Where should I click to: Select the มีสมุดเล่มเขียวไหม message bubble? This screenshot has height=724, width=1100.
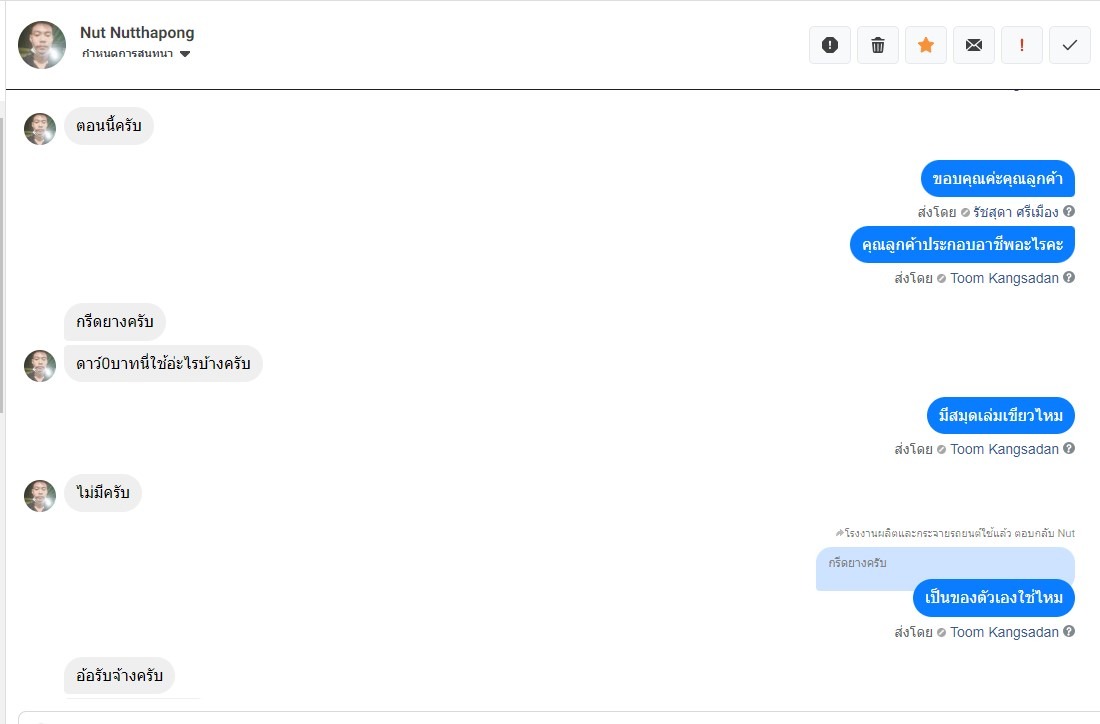pyautogui.click(x=1000, y=415)
